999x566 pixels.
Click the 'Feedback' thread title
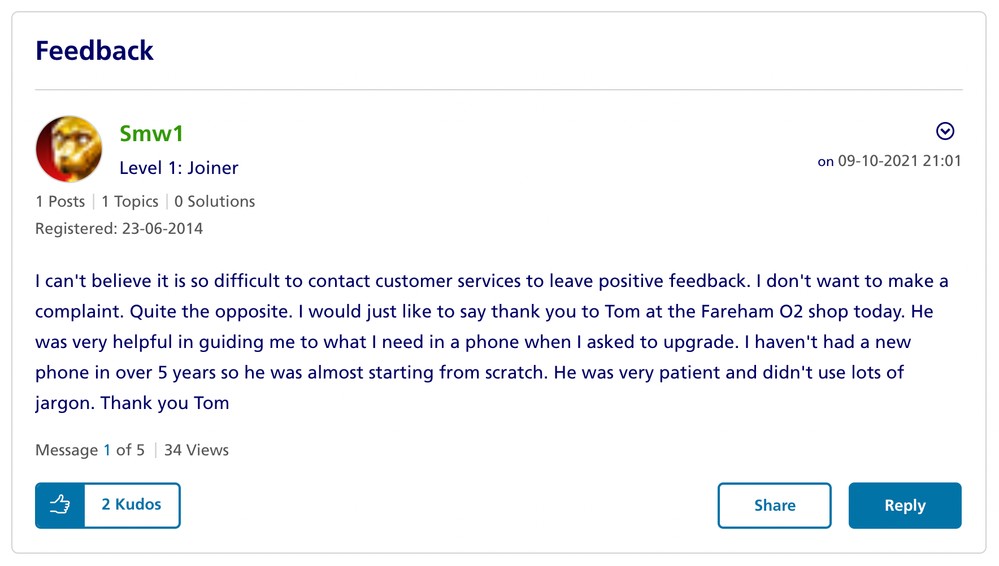tap(95, 50)
